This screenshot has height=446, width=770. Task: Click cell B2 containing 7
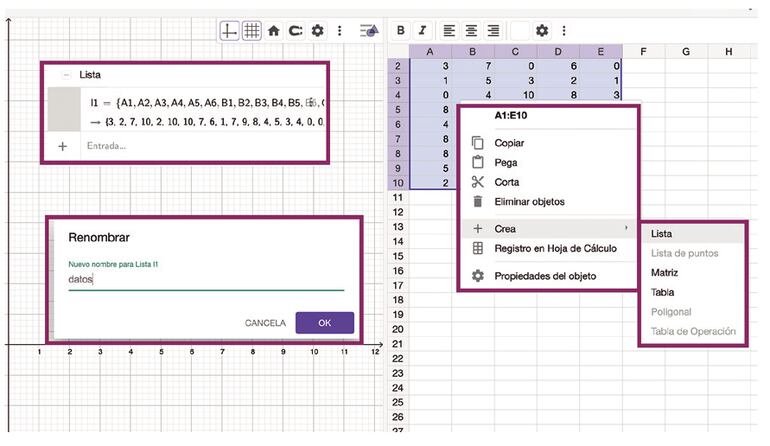pyautogui.click(x=473, y=66)
